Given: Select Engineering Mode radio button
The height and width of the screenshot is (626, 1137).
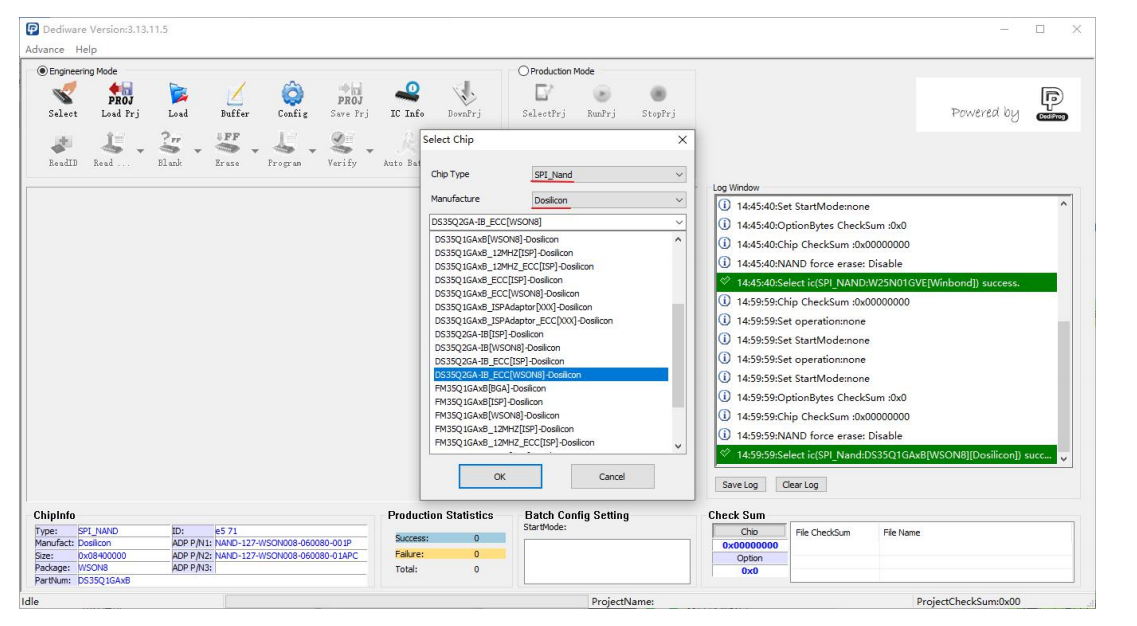Looking at the screenshot, I should 43,71.
